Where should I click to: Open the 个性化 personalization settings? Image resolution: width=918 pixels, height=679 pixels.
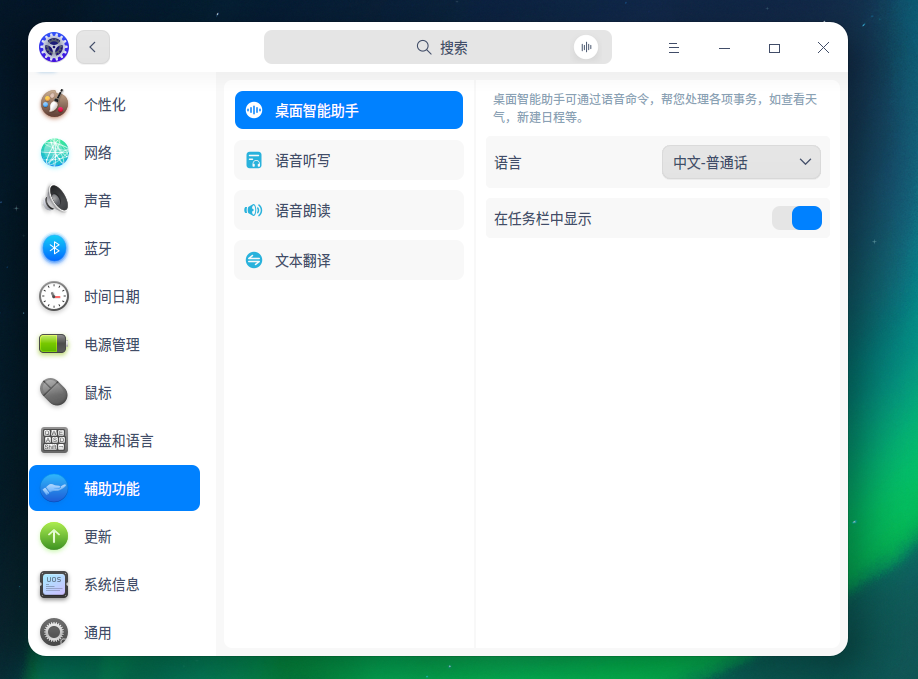click(x=114, y=105)
